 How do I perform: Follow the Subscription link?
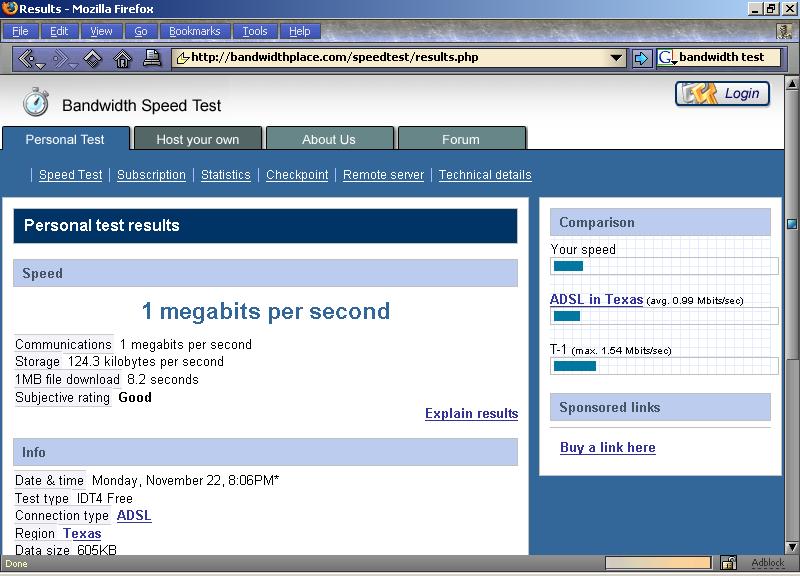(152, 175)
